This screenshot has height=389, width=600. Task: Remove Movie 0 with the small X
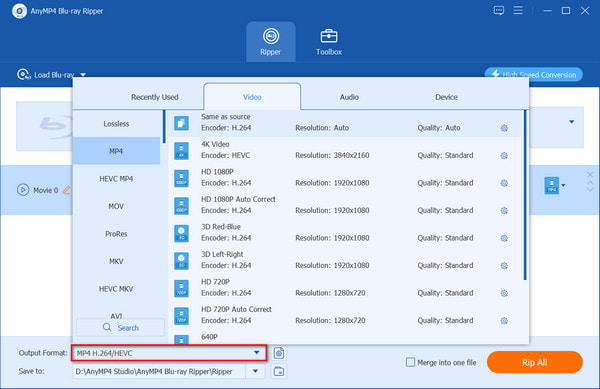coord(590,175)
